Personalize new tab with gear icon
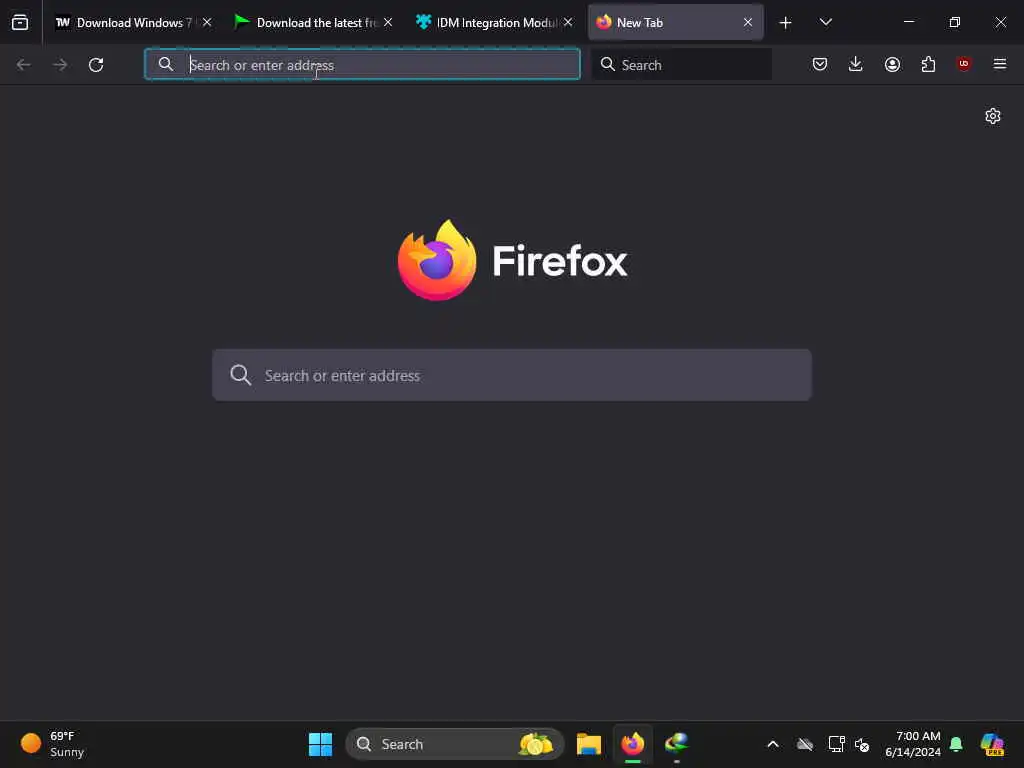The image size is (1024, 768). (993, 116)
